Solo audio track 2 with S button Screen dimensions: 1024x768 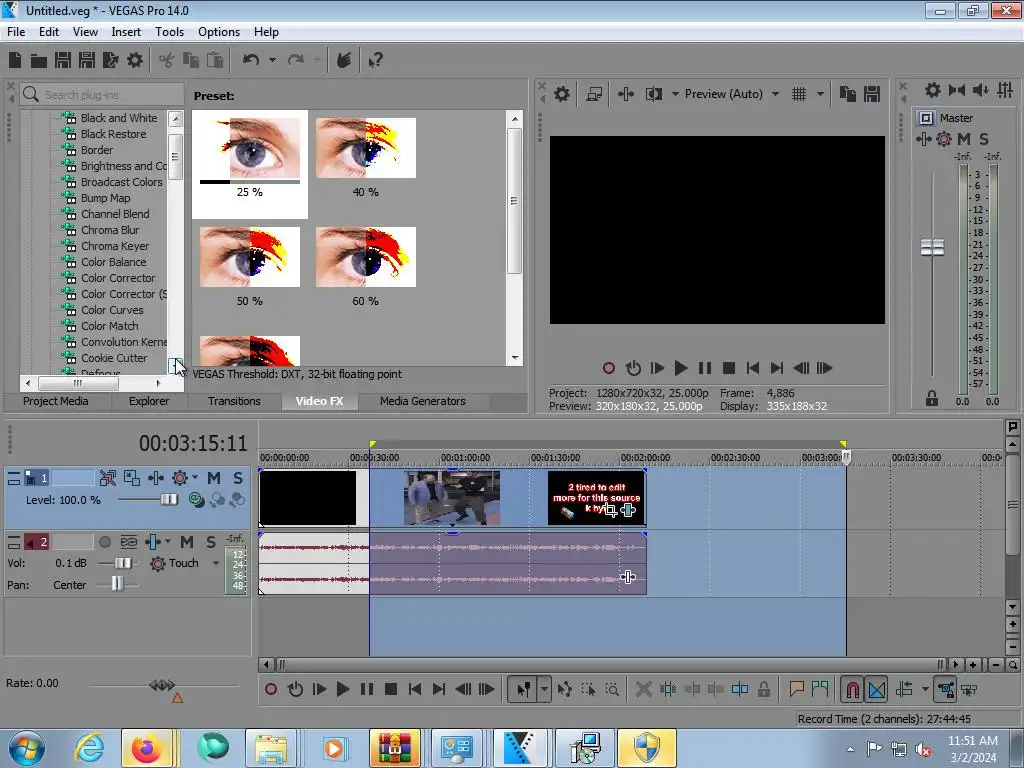210,542
